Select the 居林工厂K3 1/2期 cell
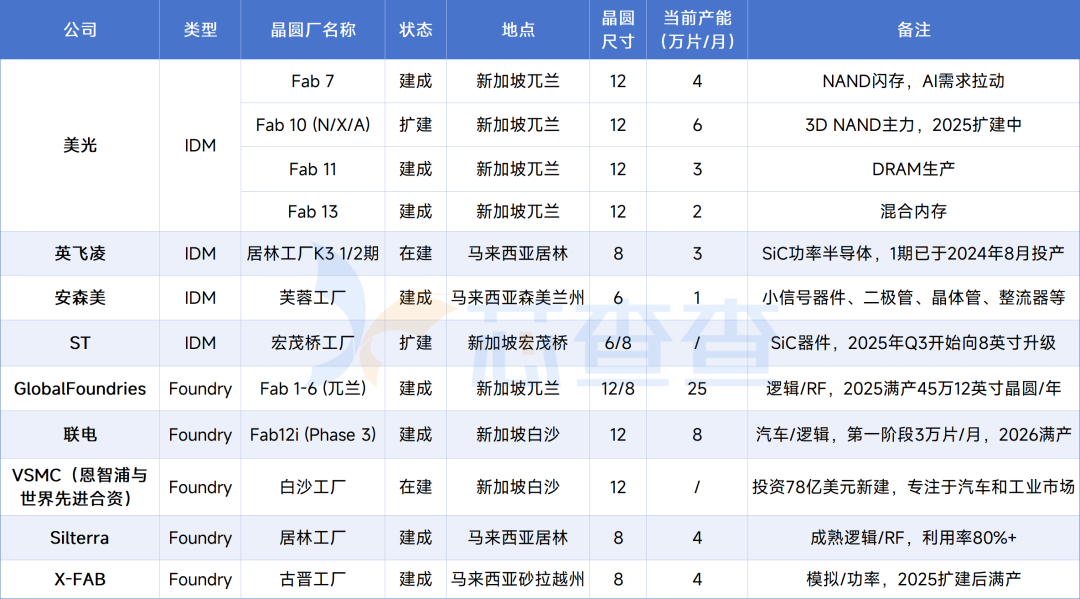The image size is (1080, 599). point(313,253)
